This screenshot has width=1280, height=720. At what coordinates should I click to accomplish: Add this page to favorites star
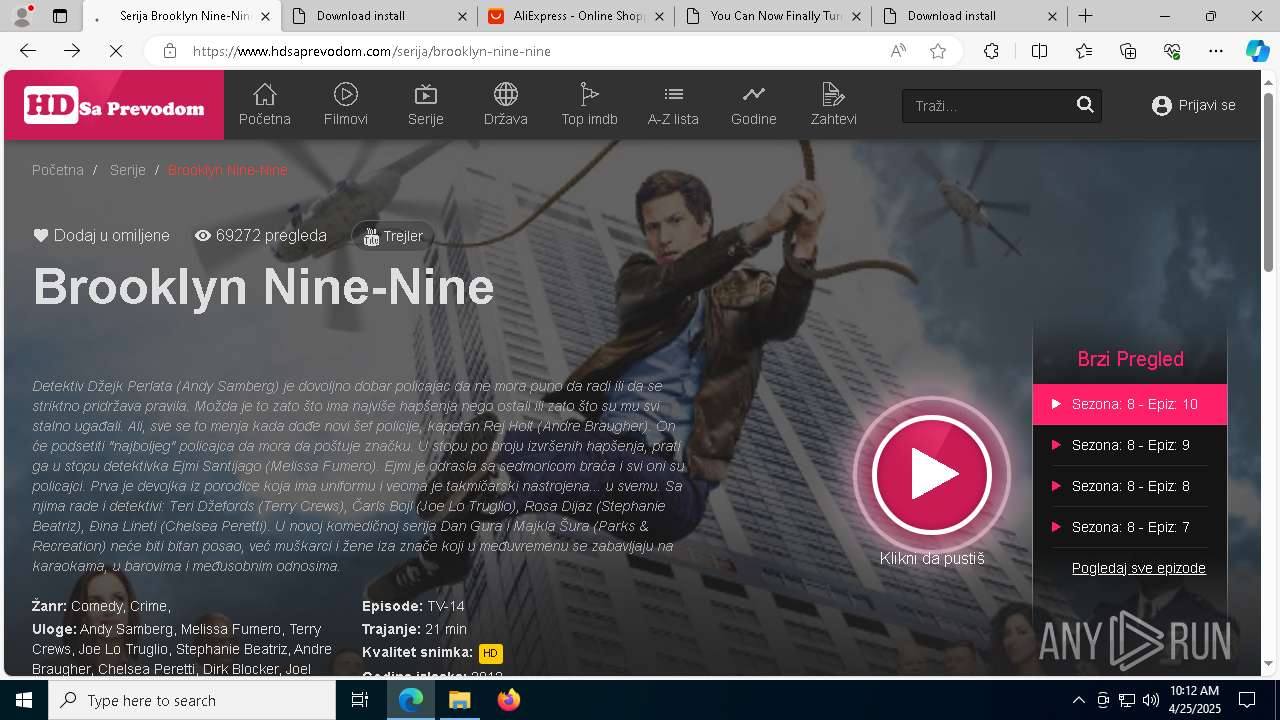coord(938,51)
